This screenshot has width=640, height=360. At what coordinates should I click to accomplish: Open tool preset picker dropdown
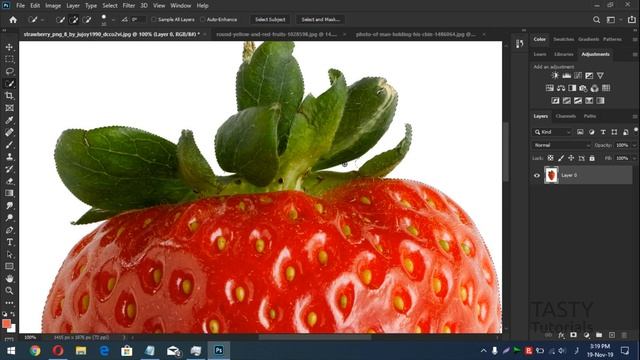tap(42, 20)
